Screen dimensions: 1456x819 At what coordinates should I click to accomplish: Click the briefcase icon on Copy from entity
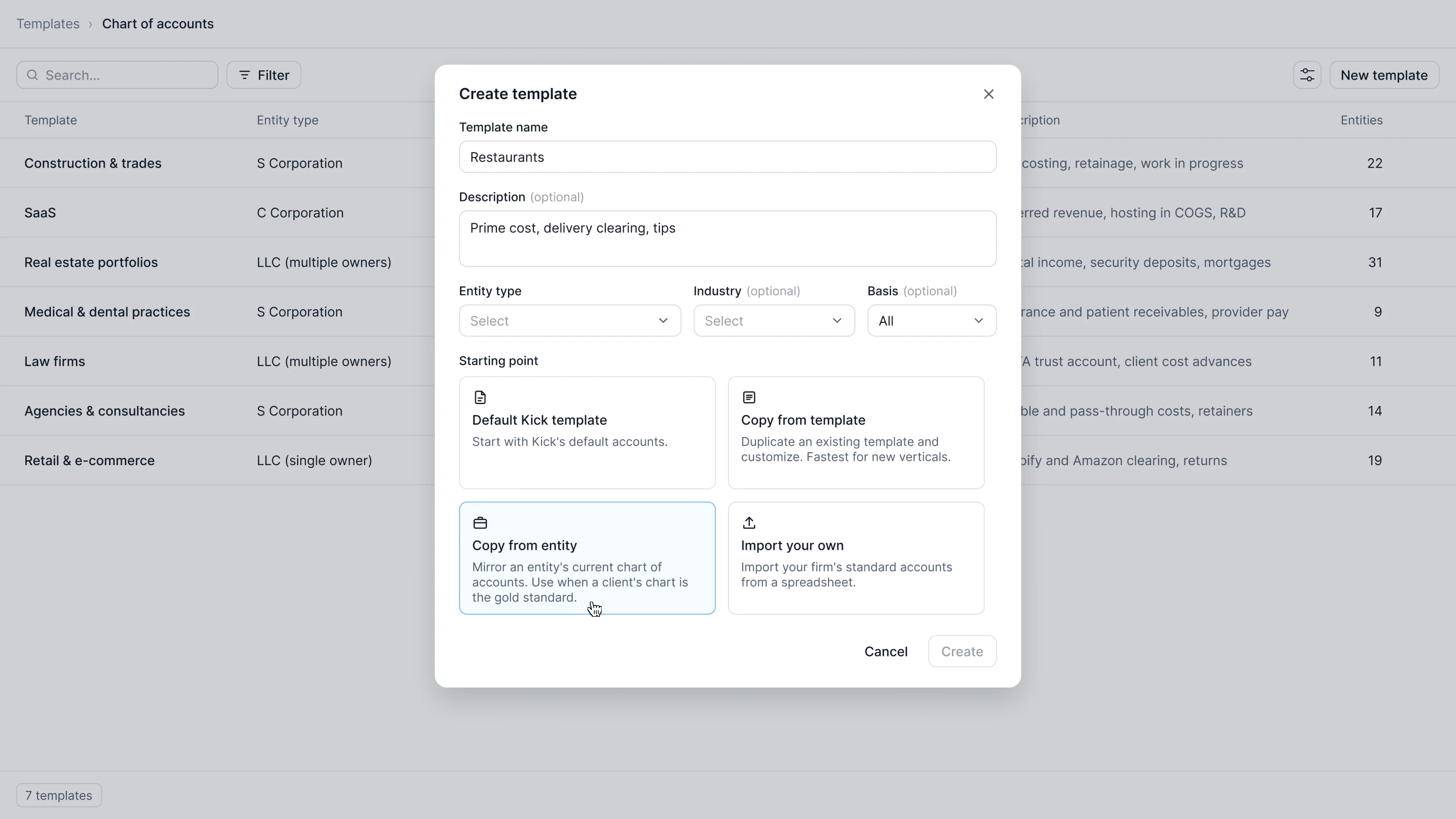click(x=480, y=523)
